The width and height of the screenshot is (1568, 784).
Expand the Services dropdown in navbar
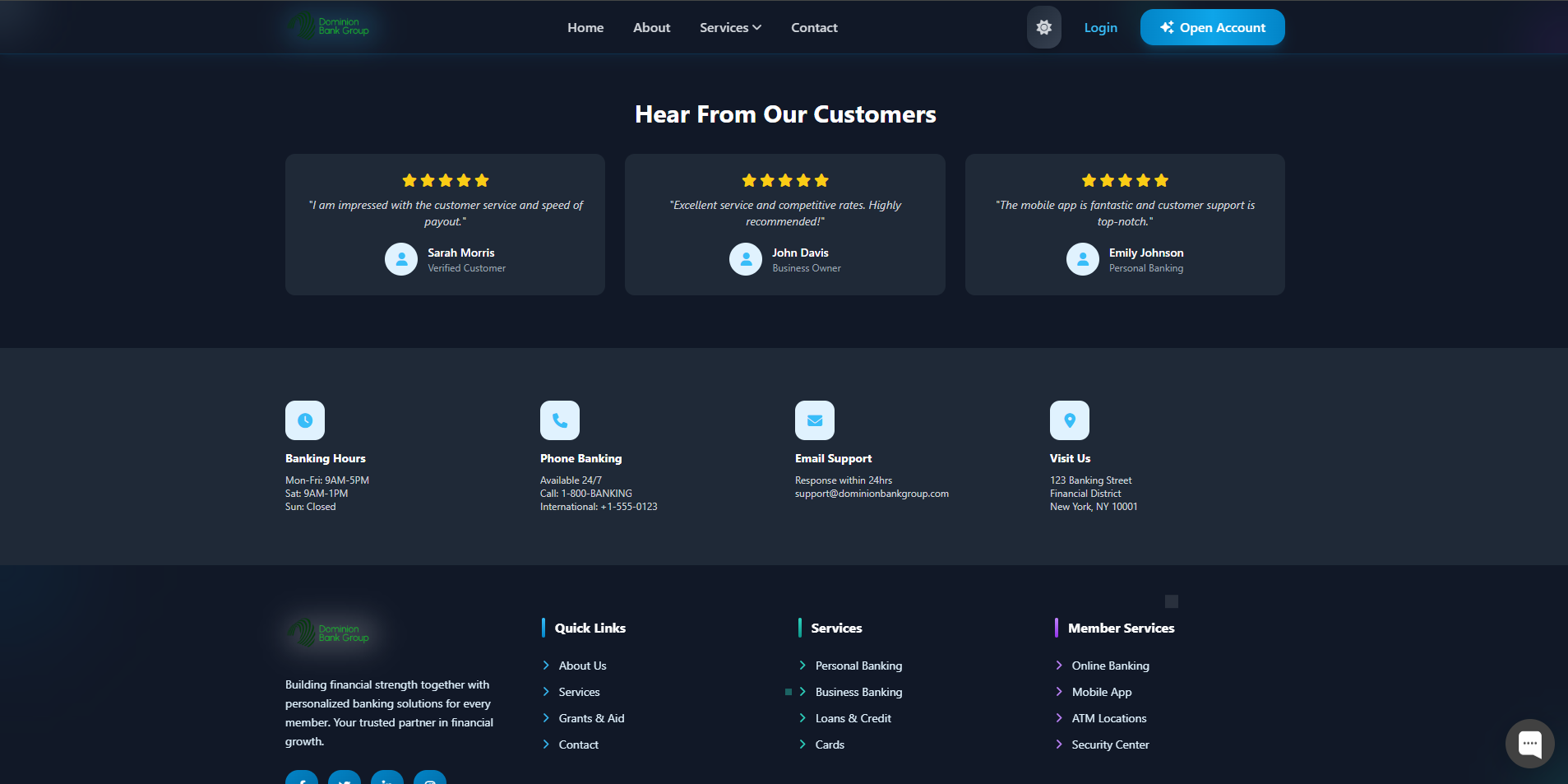(x=730, y=27)
